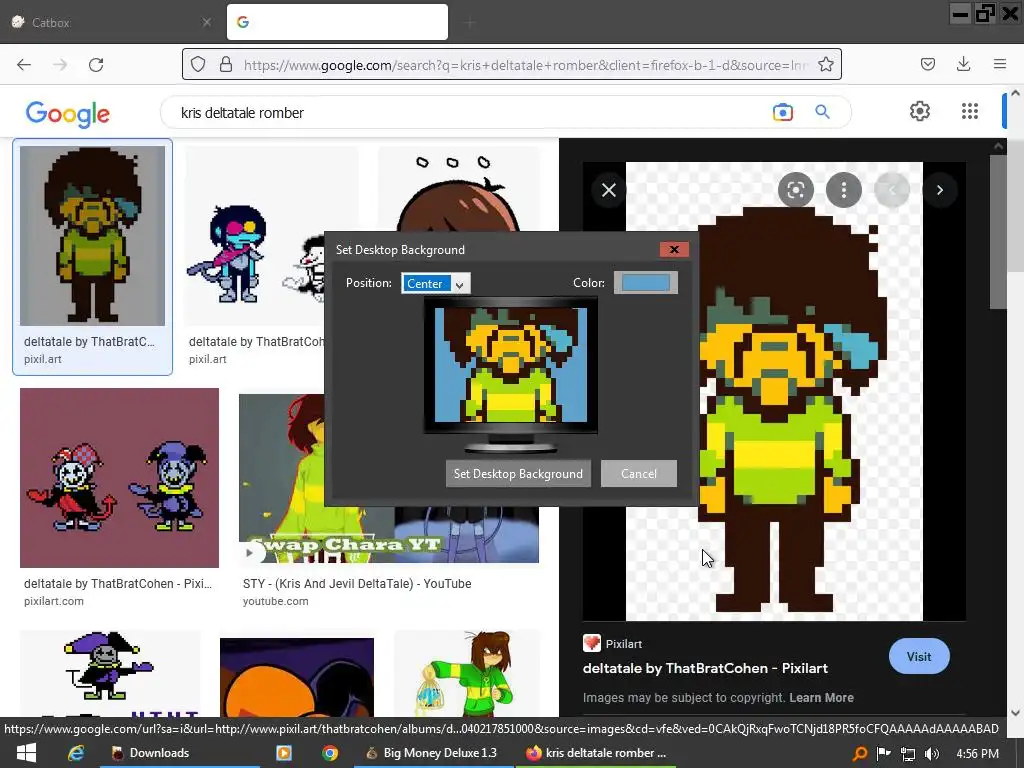Image resolution: width=1024 pixels, height=768 pixels.
Task: Click the pixilart.com source label
Action: pyautogui.click(x=54, y=601)
